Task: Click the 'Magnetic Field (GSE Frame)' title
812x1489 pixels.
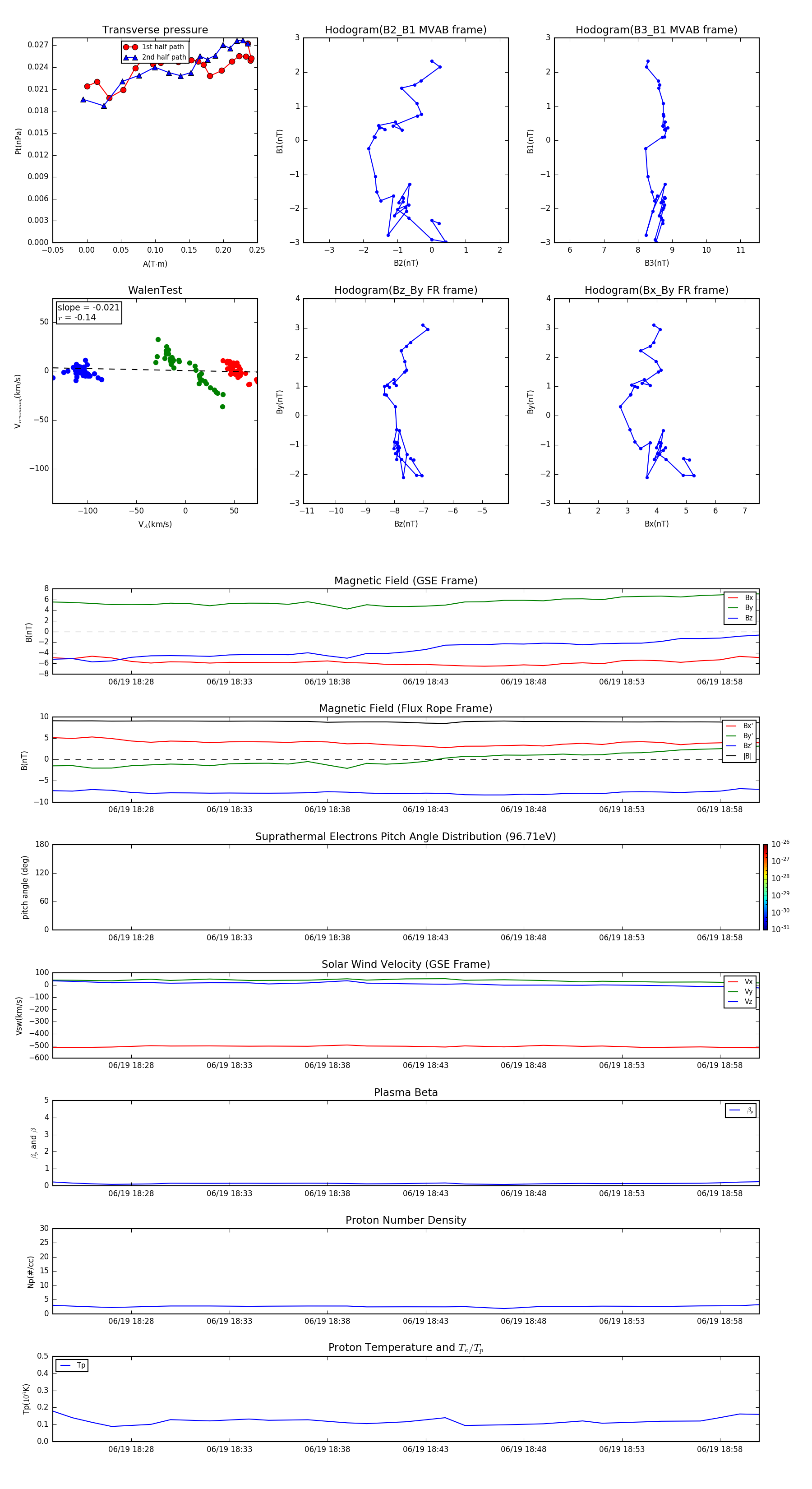Action: (x=406, y=581)
